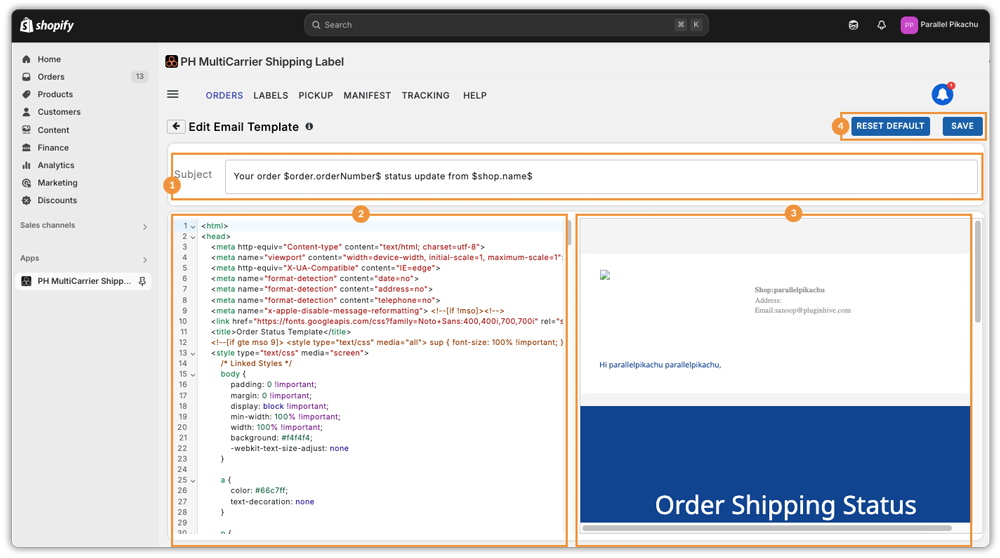1000x558 pixels.
Task: Click the Shopify search bar
Action: pyautogui.click(x=506, y=25)
